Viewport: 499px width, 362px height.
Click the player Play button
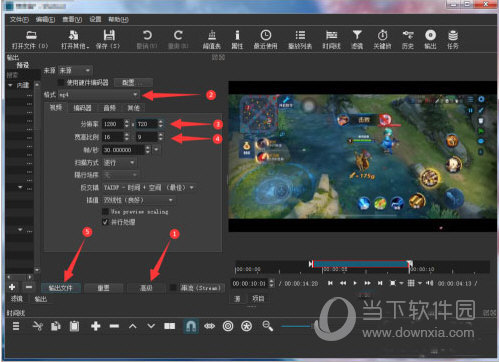coord(355,283)
